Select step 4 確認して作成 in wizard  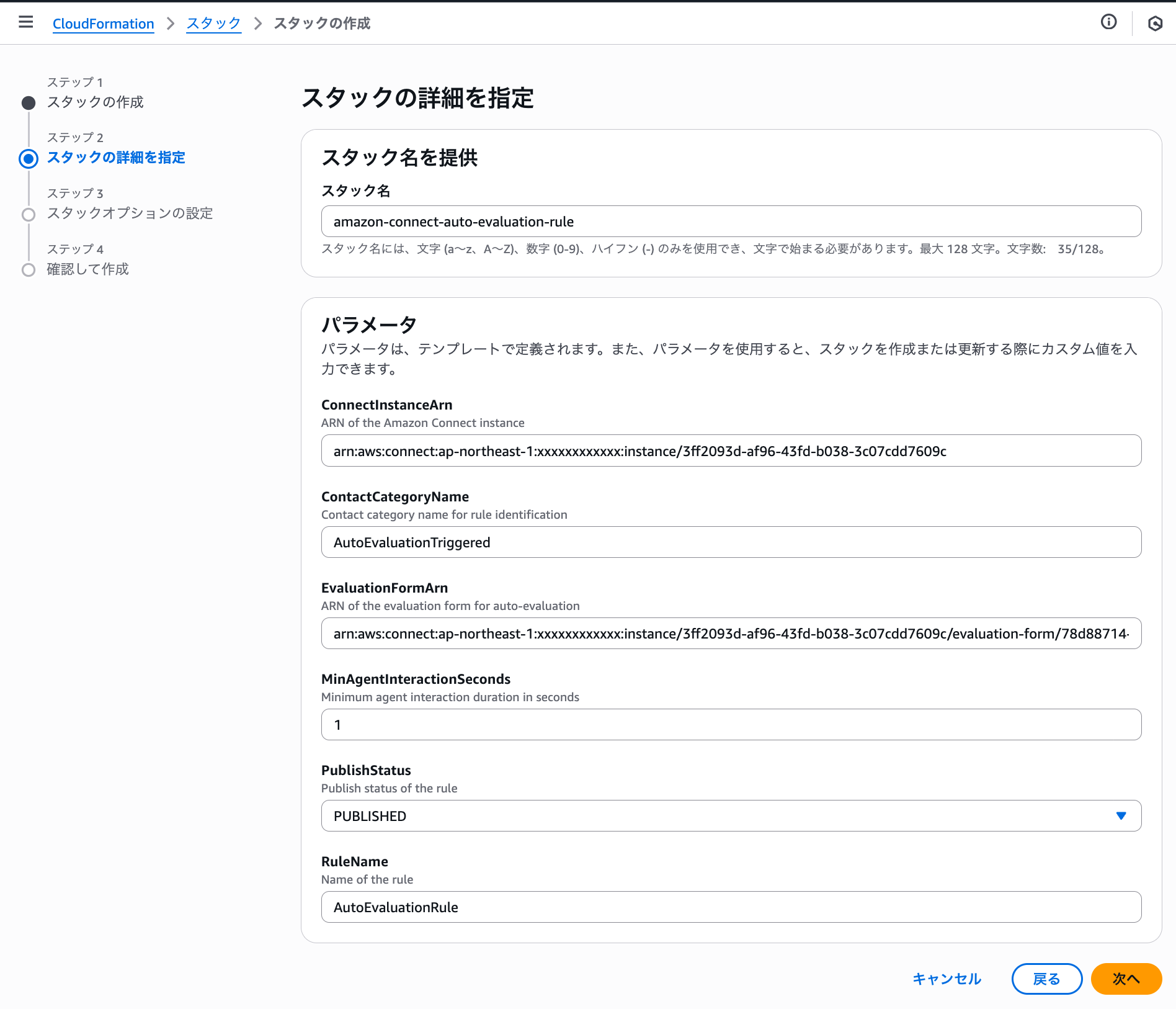click(87, 269)
